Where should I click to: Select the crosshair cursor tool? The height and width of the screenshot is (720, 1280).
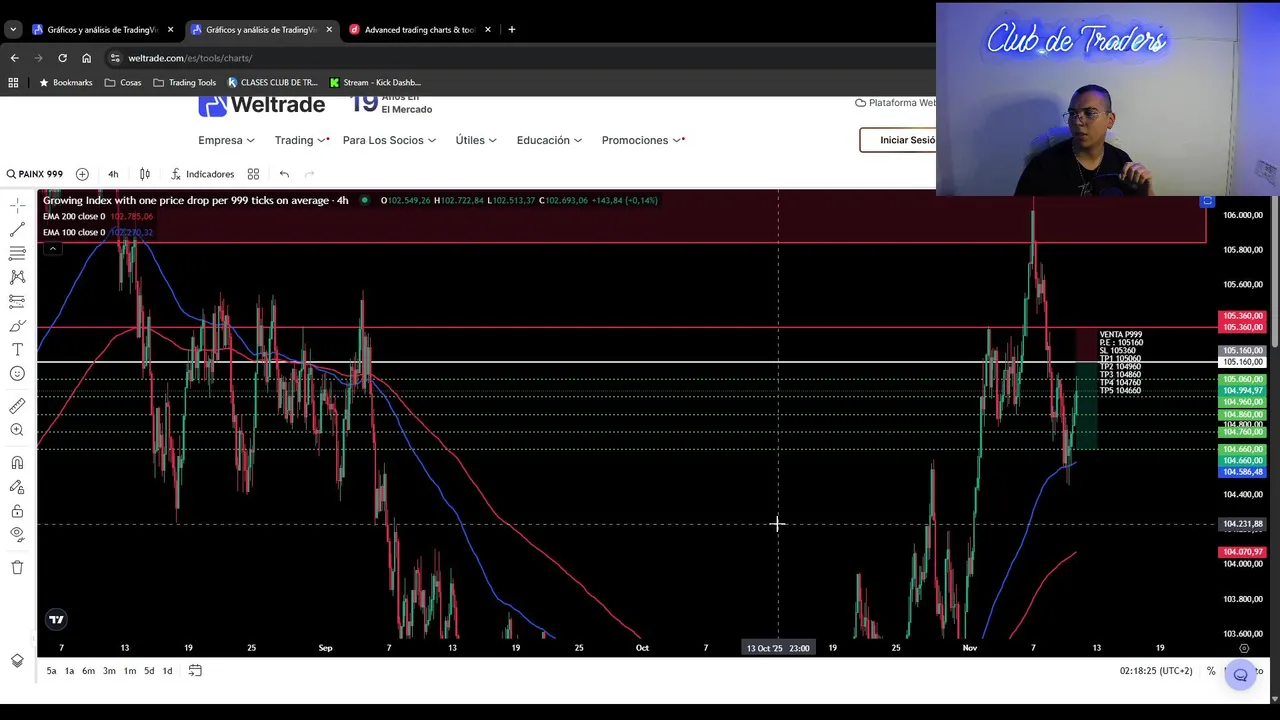pyautogui.click(x=17, y=205)
